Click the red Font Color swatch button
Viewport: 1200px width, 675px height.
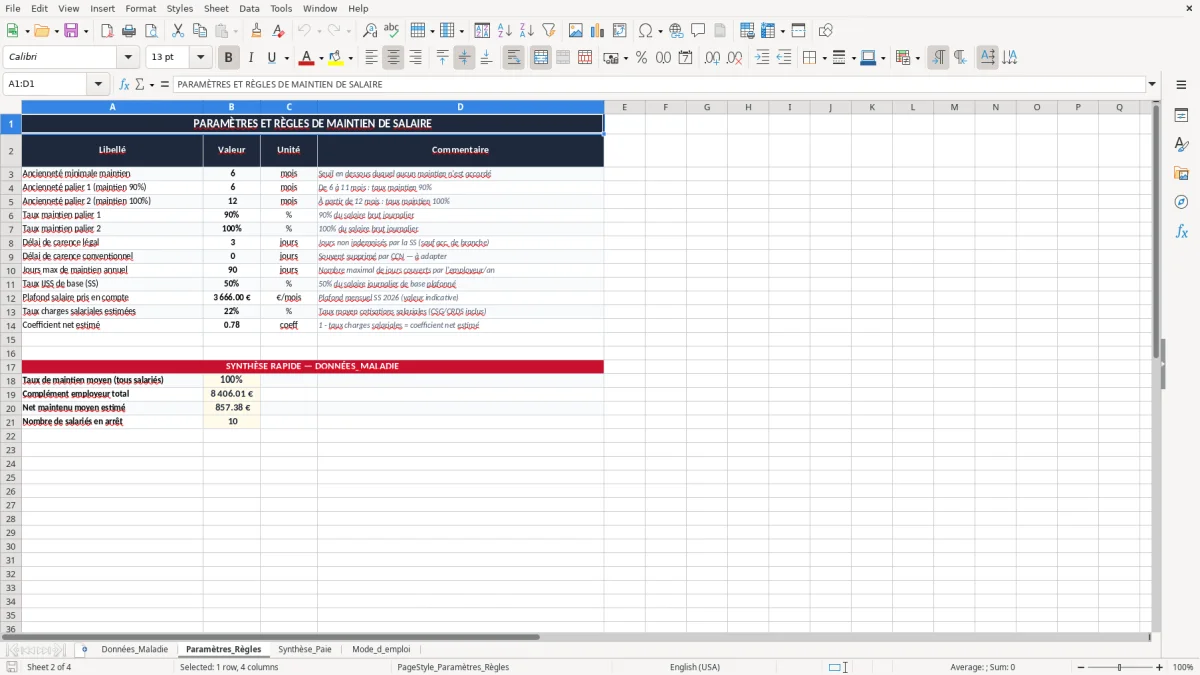click(307, 58)
